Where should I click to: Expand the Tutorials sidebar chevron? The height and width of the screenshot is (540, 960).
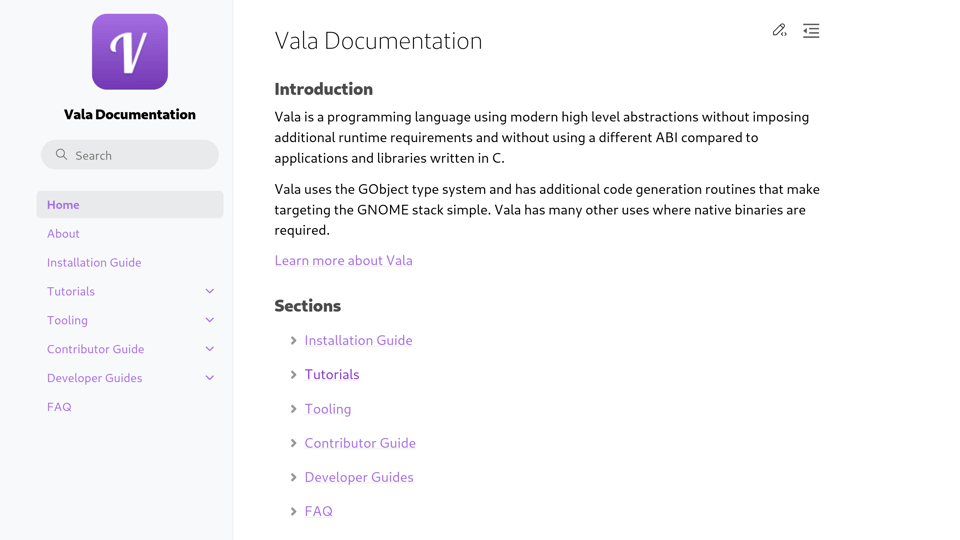pos(210,291)
